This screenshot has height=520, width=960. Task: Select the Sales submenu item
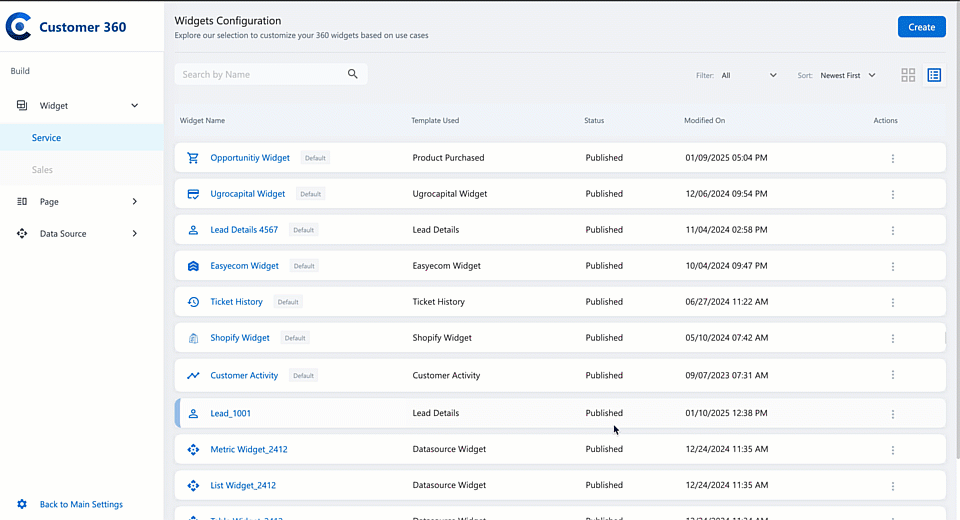82,170
